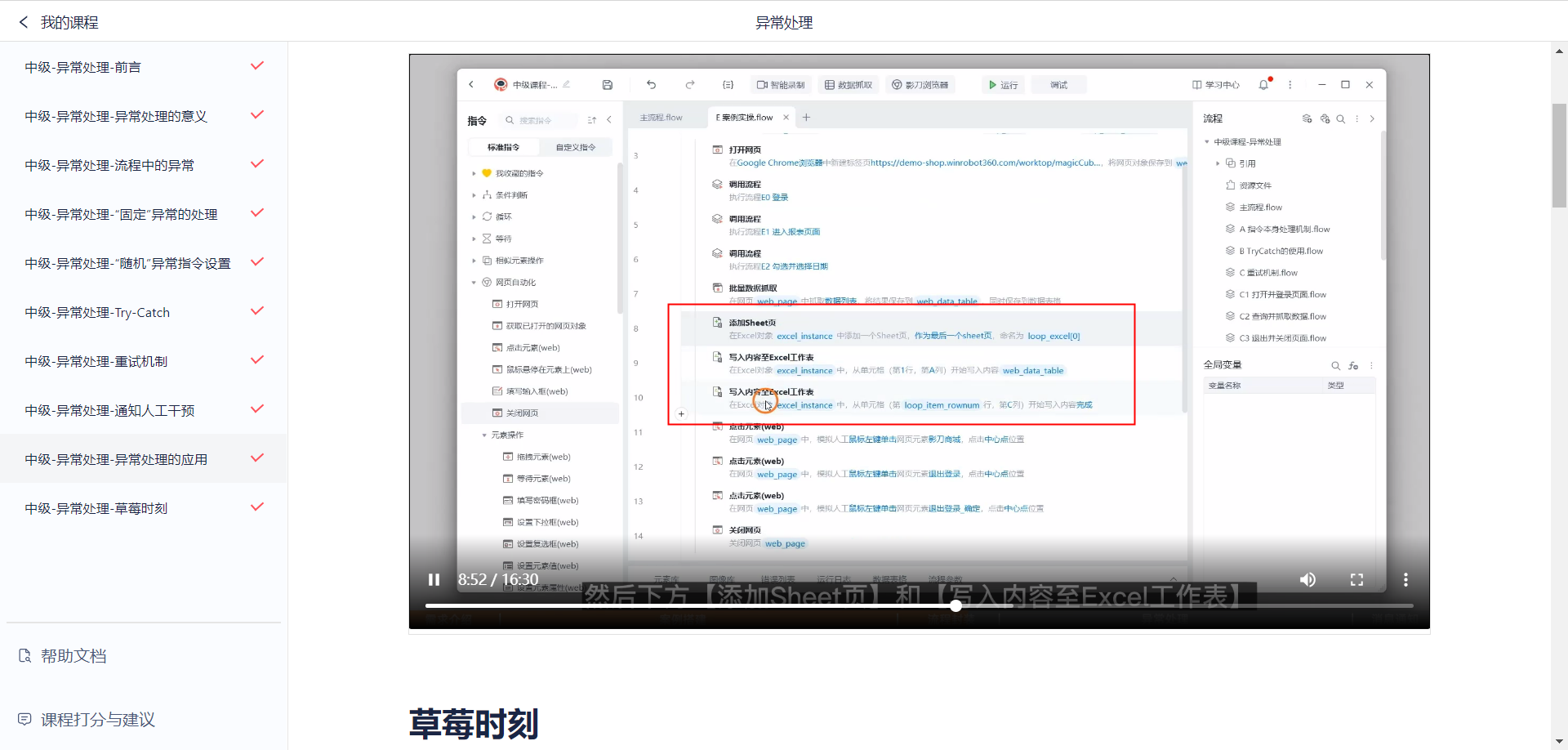The image size is (1568, 750).
Task: Enter fullscreen video mode
Action: tap(1356, 579)
